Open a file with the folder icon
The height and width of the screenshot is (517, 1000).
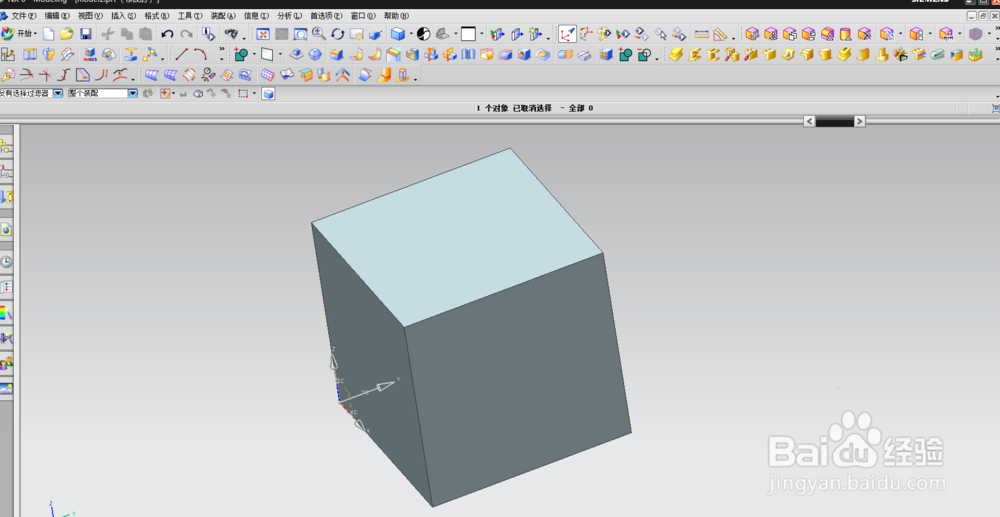pos(67,34)
